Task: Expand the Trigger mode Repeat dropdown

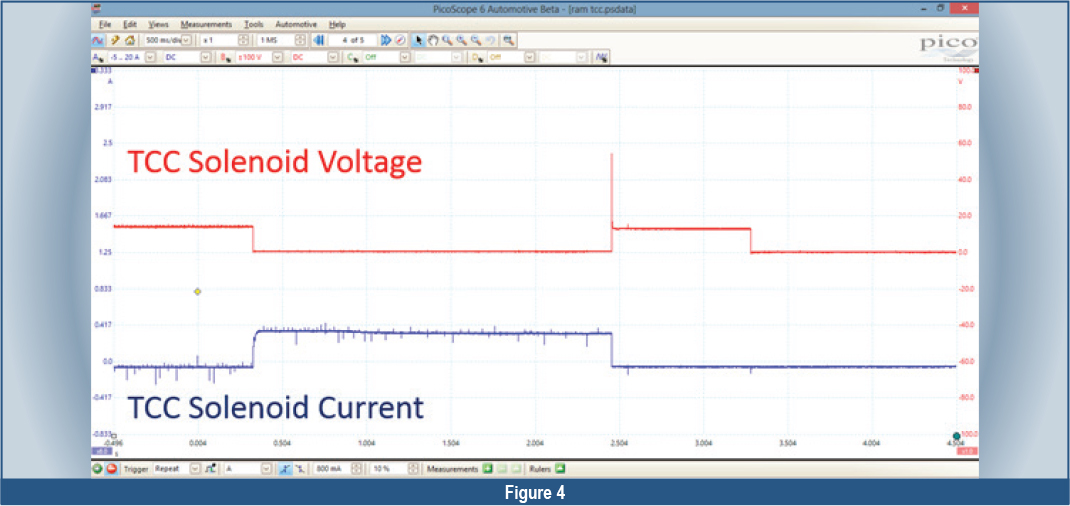Action: (x=195, y=468)
